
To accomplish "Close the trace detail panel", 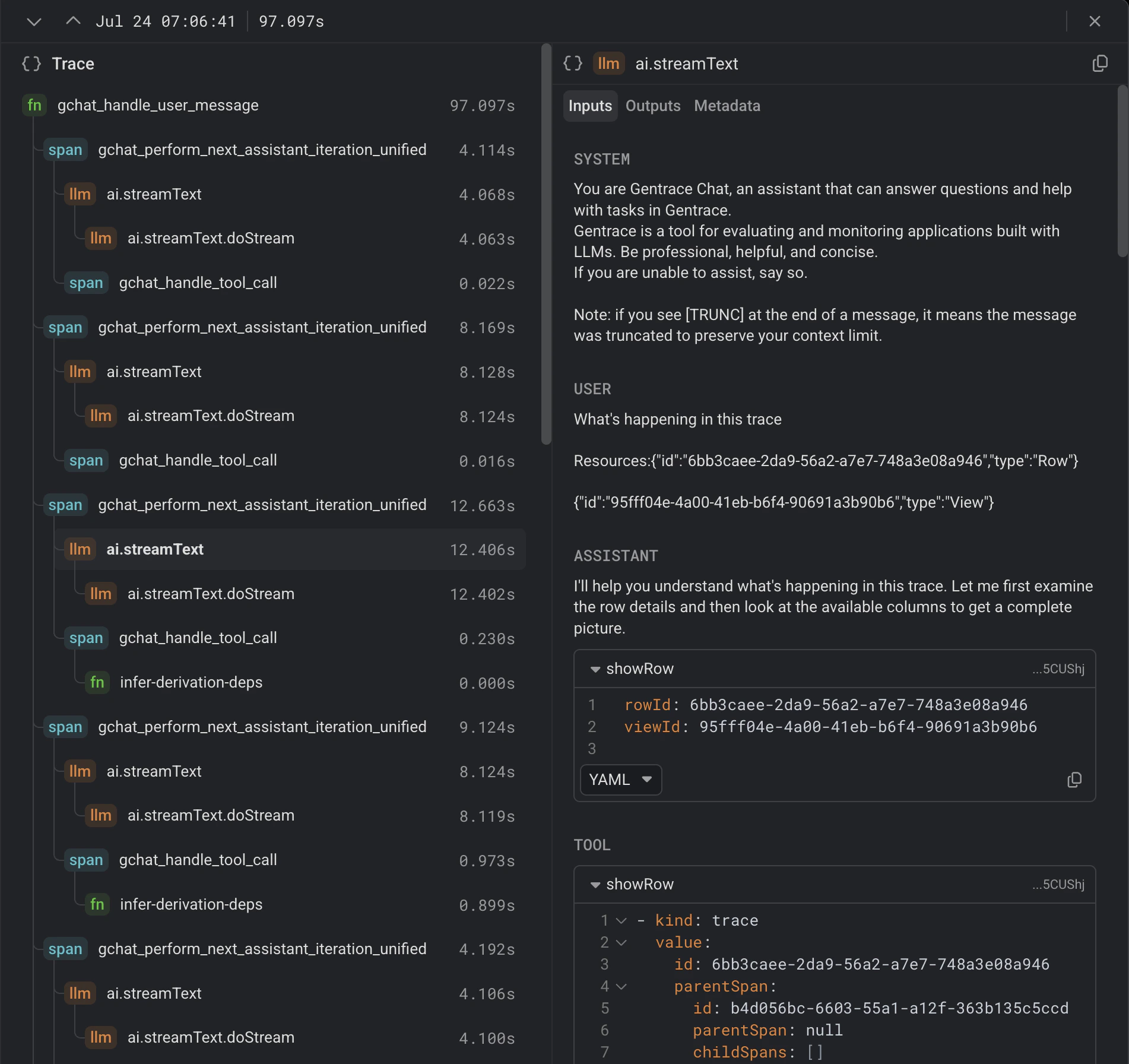I will coord(1095,21).
